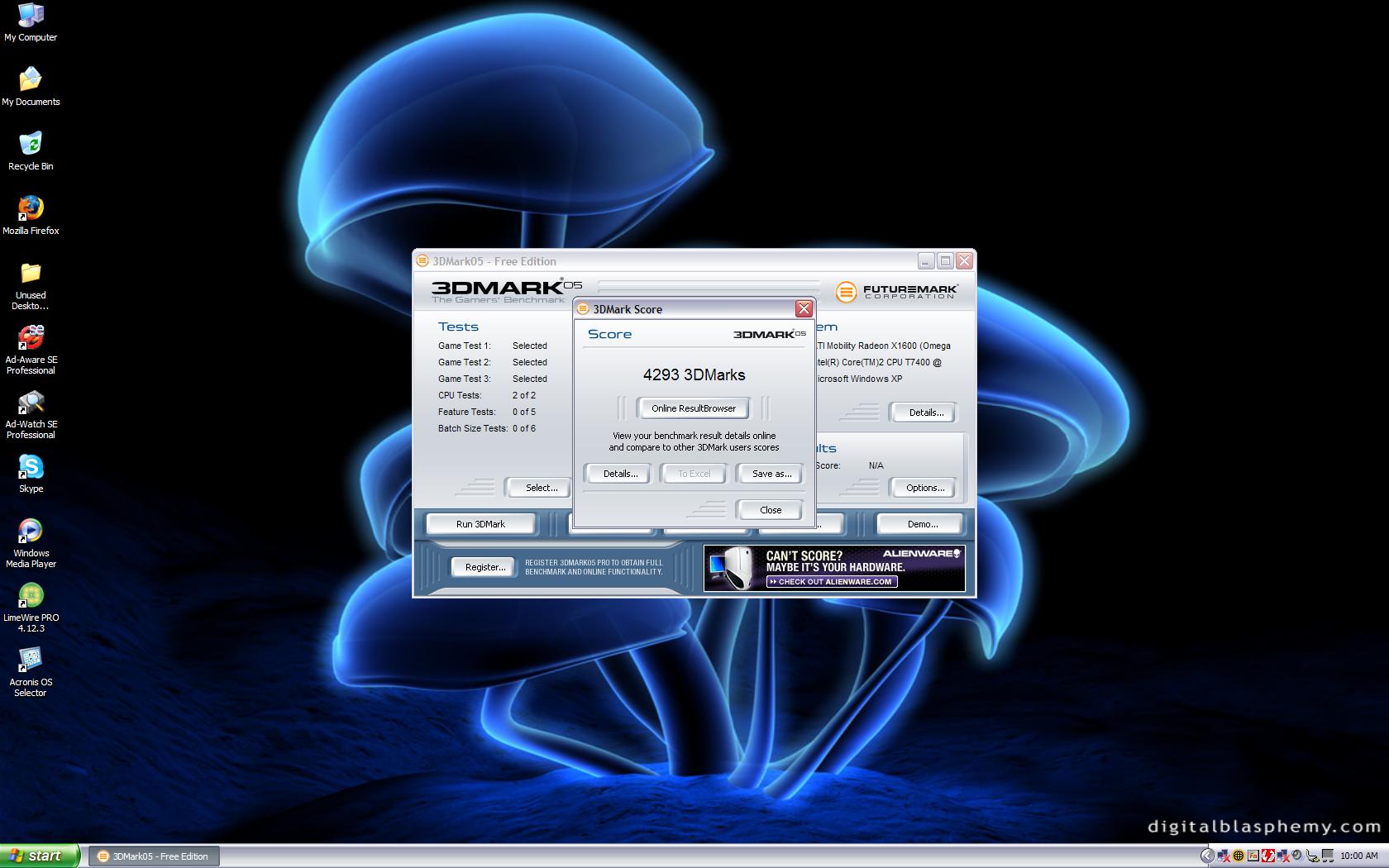1389x868 pixels.
Task: Click the Safely Remove Hardware tray icon
Action: [x=1314, y=856]
